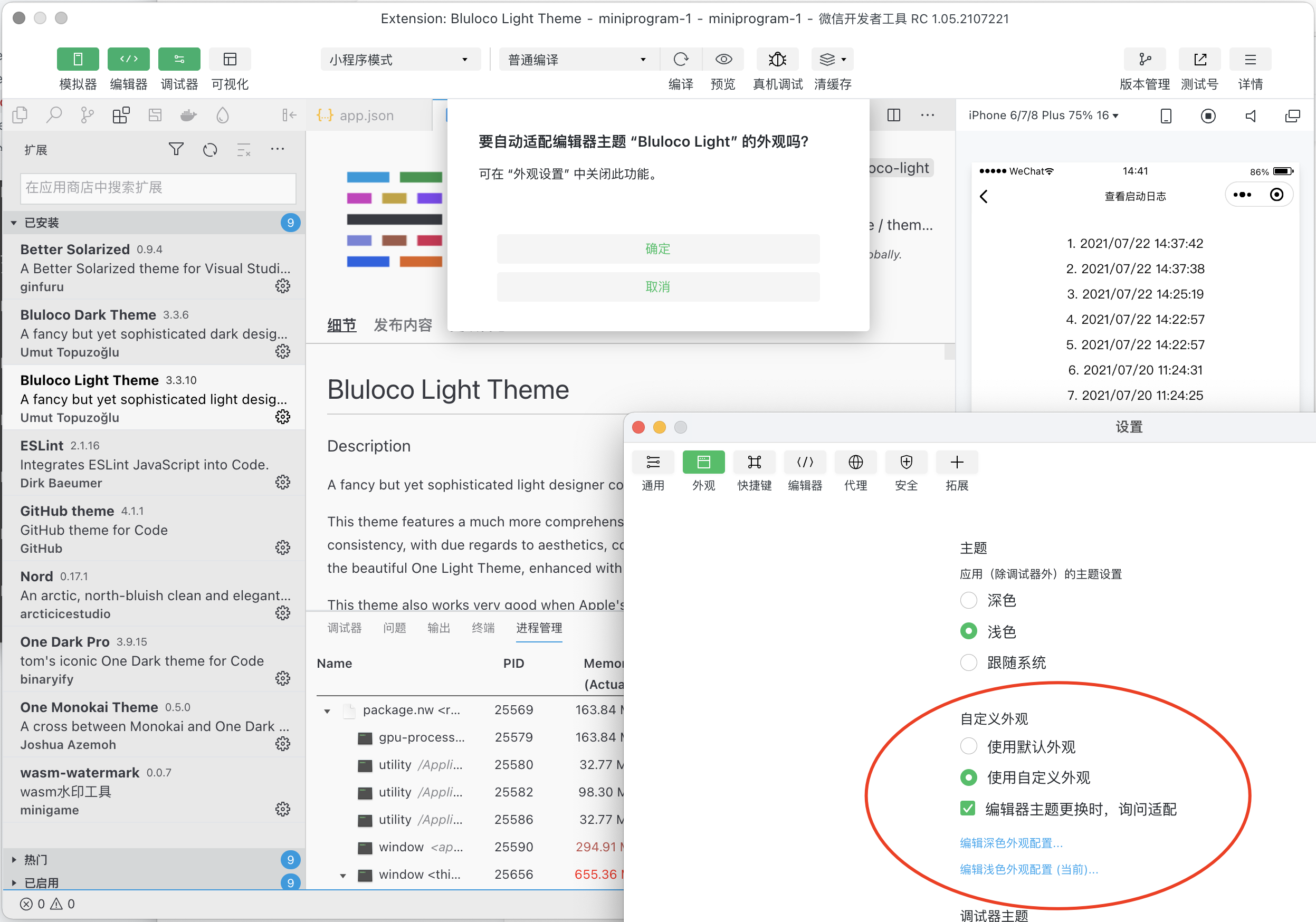Open 编辑深色外观配置 link

click(1010, 843)
